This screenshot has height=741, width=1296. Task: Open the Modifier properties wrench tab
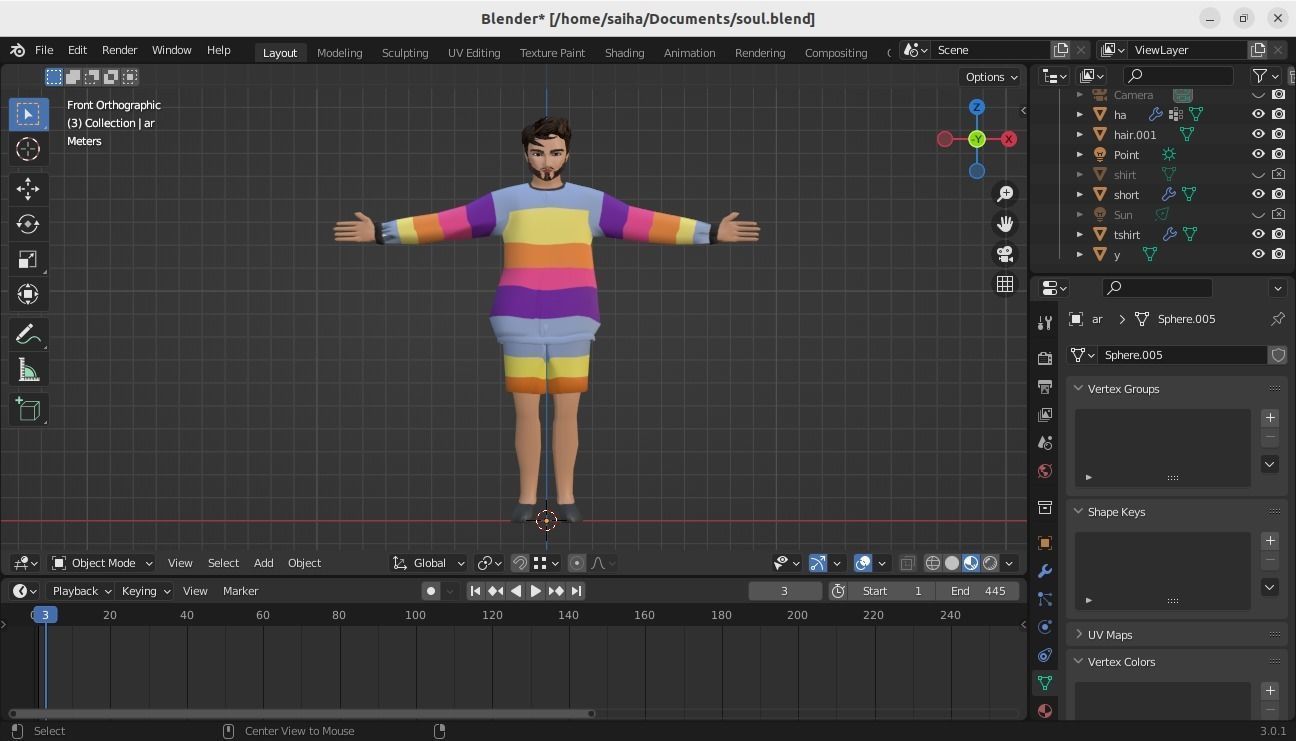(x=1045, y=571)
